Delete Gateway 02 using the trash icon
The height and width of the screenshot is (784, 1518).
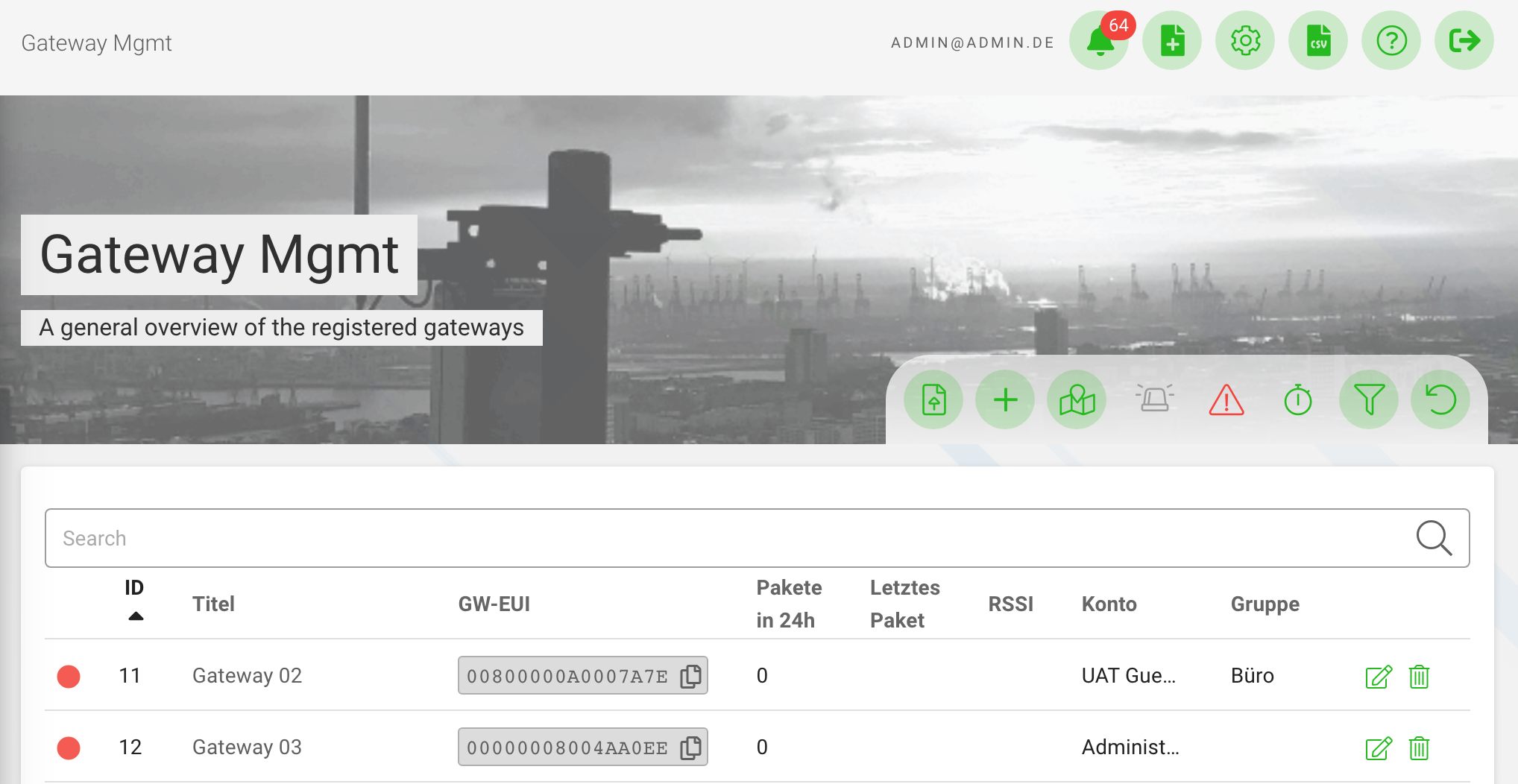pyautogui.click(x=1419, y=677)
